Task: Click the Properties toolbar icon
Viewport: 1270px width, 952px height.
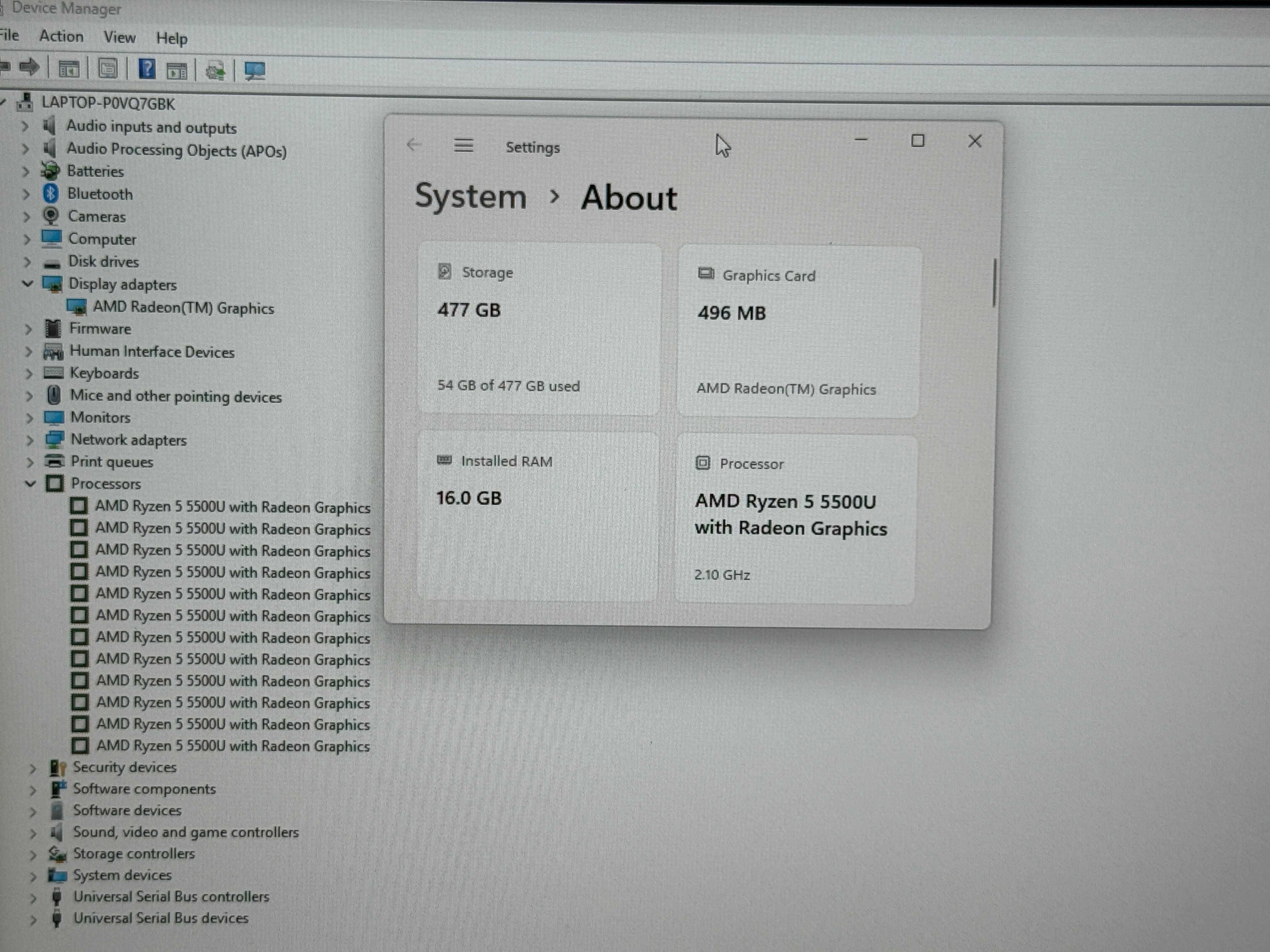Action: (x=107, y=69)
